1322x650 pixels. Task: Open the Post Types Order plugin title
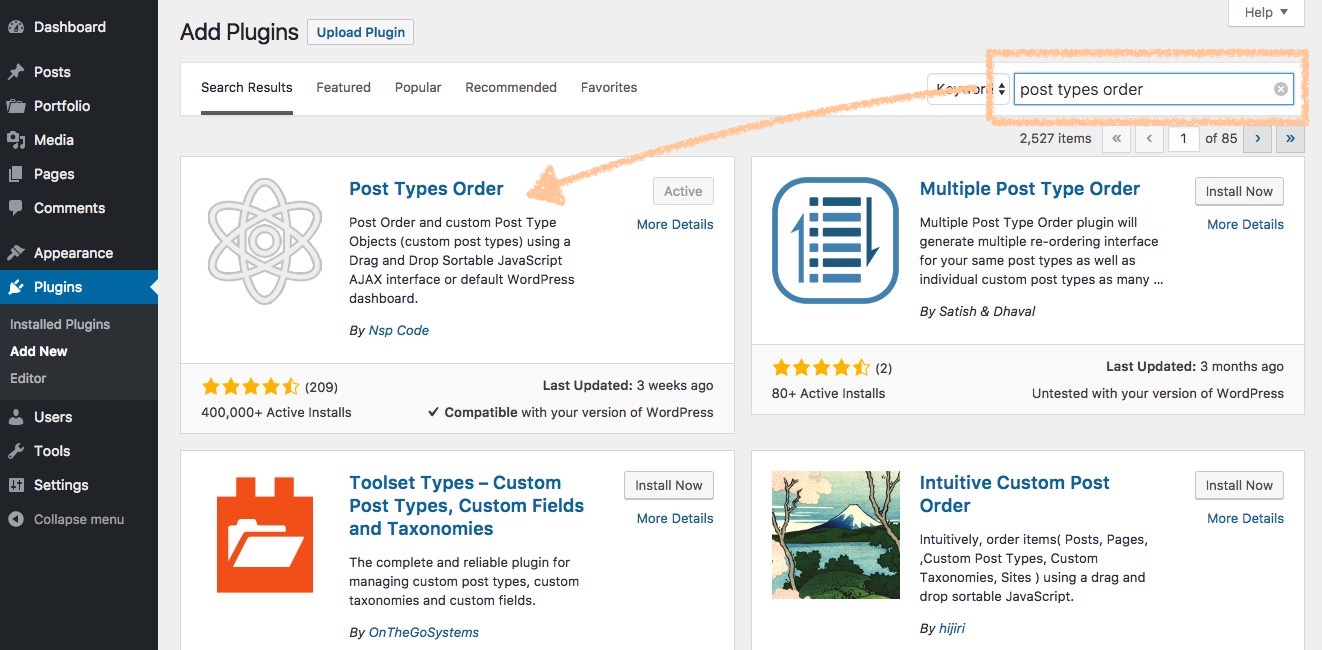[x=426, y=189]
